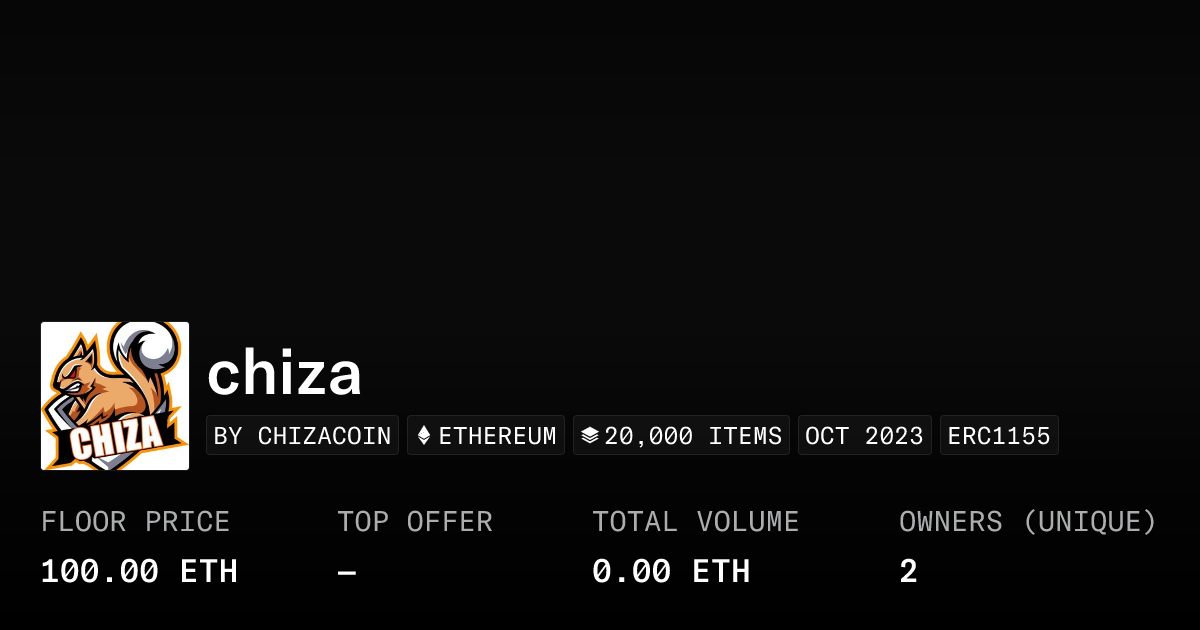Select the unique owners count 2
This screenshot has height=630, width=1200.
pos(908,572)
